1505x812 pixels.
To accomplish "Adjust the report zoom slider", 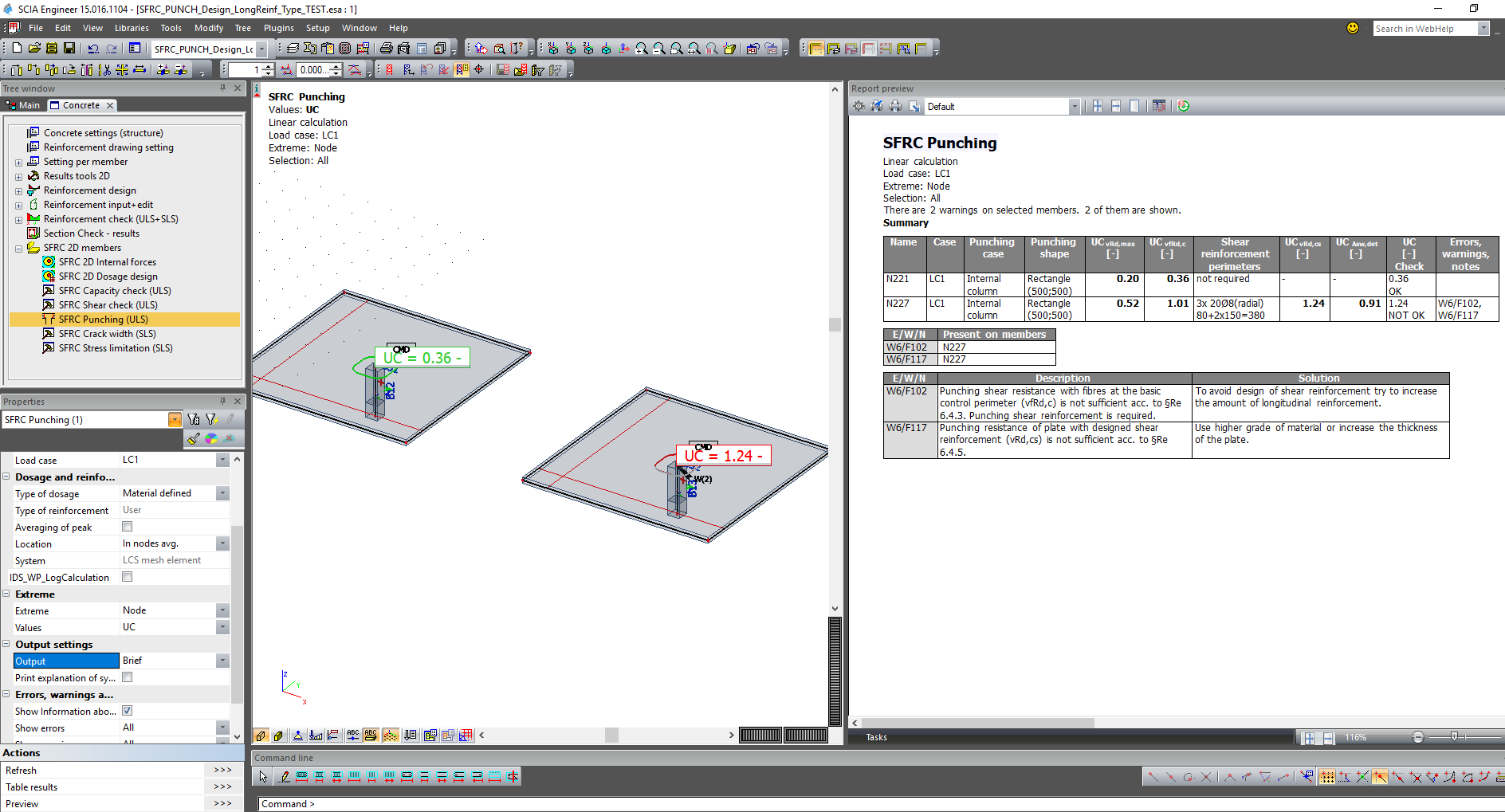I will 1454,737.
